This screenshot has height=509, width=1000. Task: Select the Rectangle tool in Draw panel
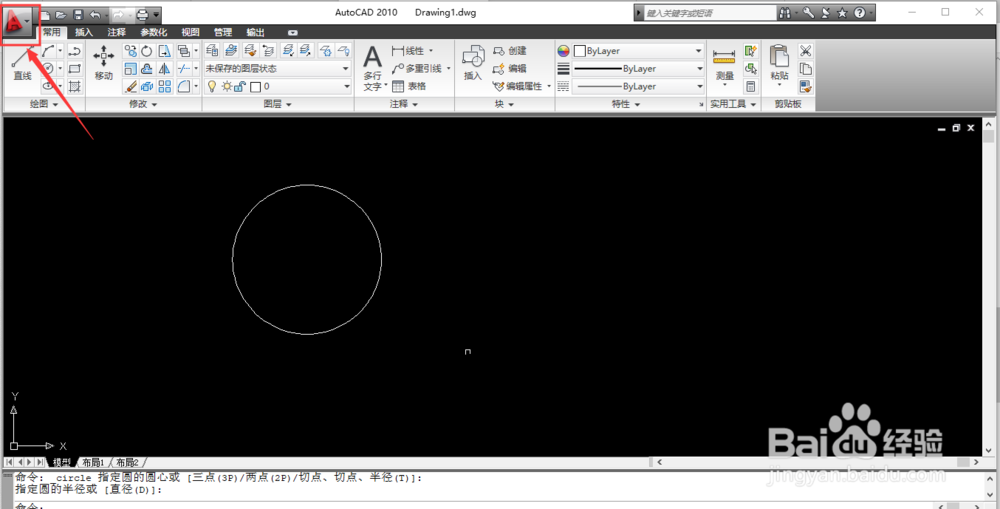point(75,68)
